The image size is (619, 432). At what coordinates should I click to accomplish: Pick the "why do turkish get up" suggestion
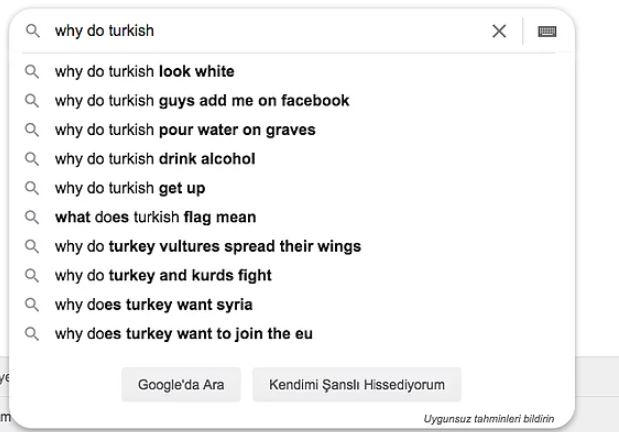(130, 188)
